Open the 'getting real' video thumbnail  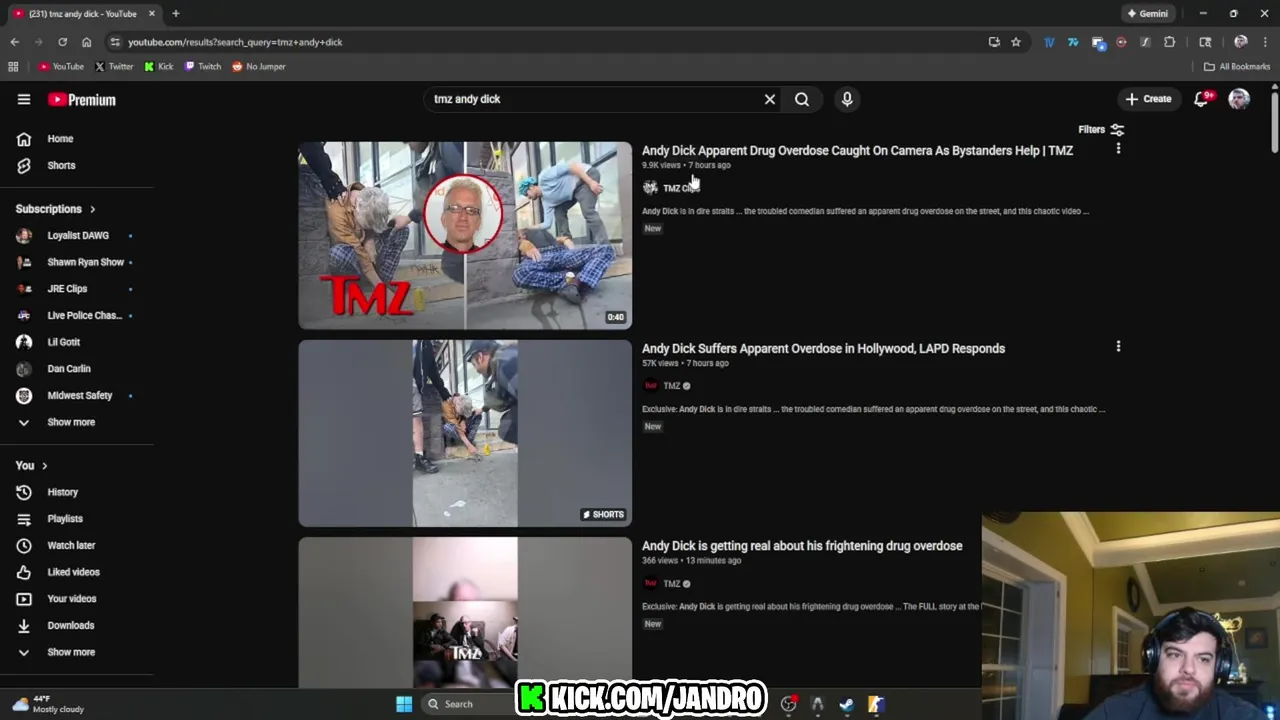[465, 612]
